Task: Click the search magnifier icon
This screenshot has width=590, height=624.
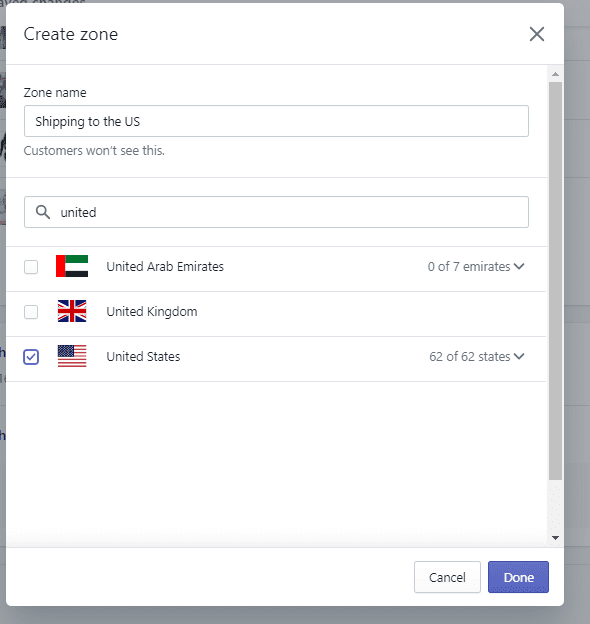Action: pyautogui.click(x=43, y=212)
